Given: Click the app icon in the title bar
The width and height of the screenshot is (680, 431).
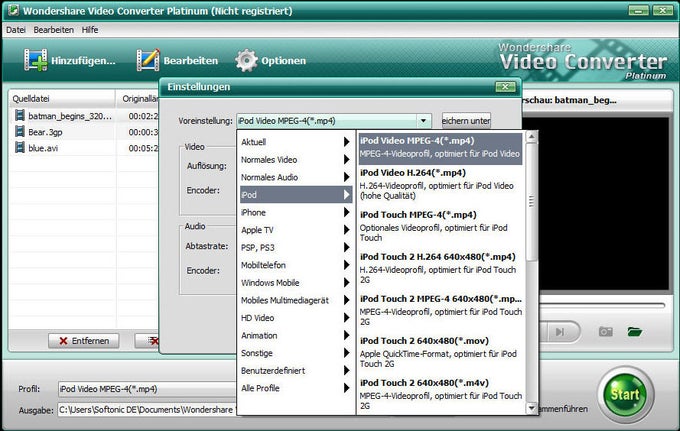Looking at the screenshot, I should pos(13,10).
